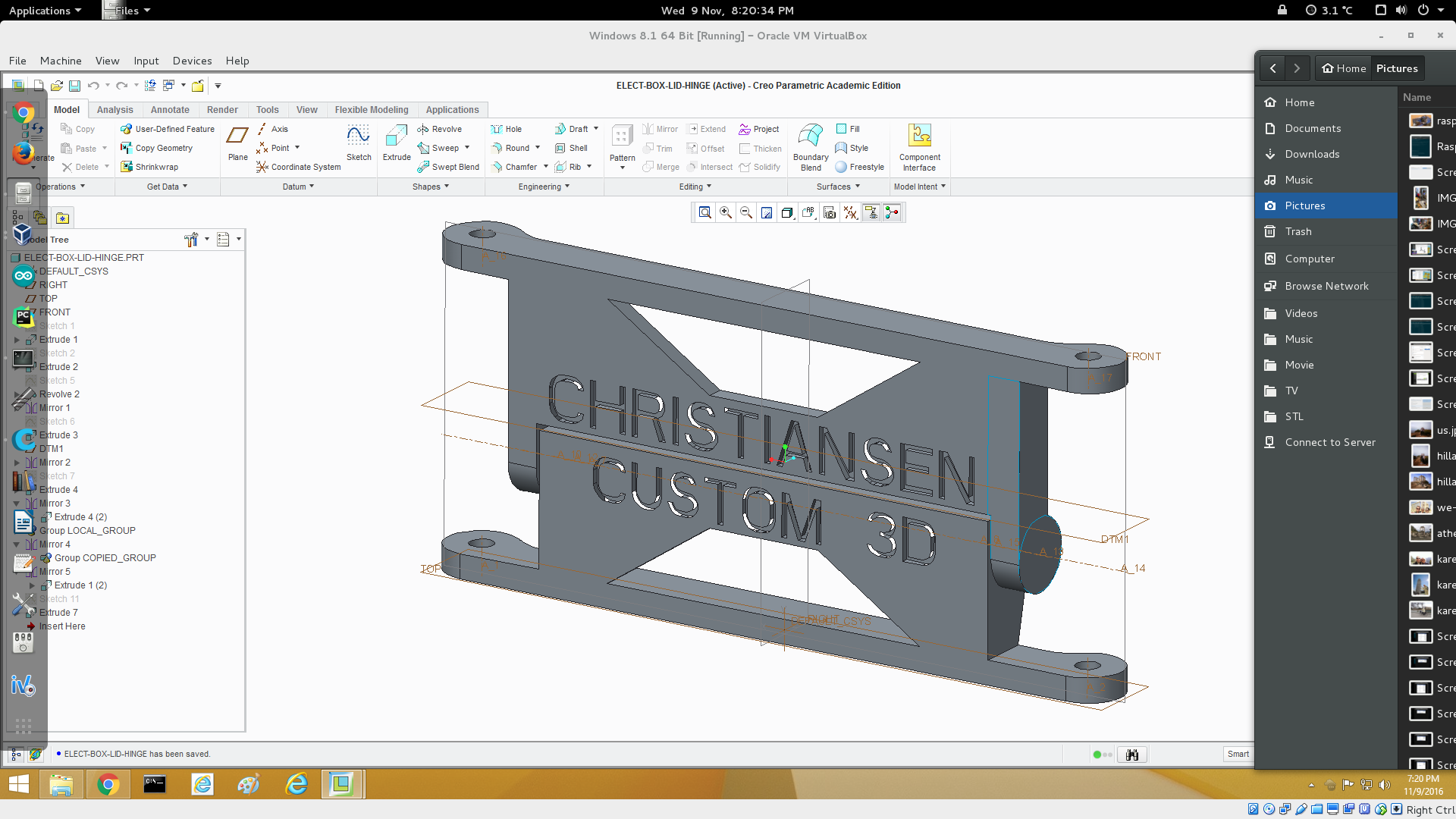Toggle spin center display
The image size is (1456, 819).
click(892, 213)
